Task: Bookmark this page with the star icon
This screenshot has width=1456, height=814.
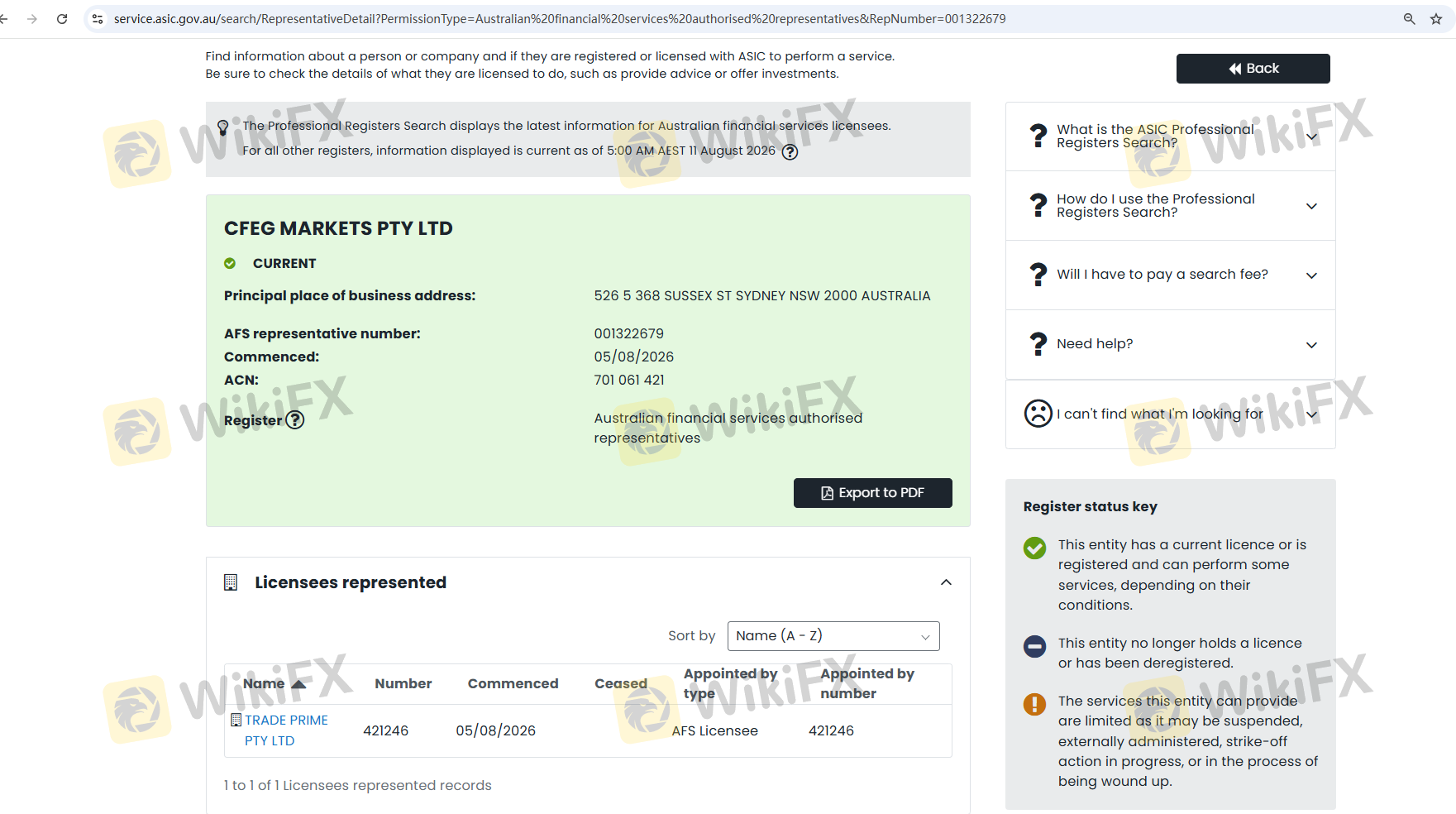Action: tap(1436, 19)
